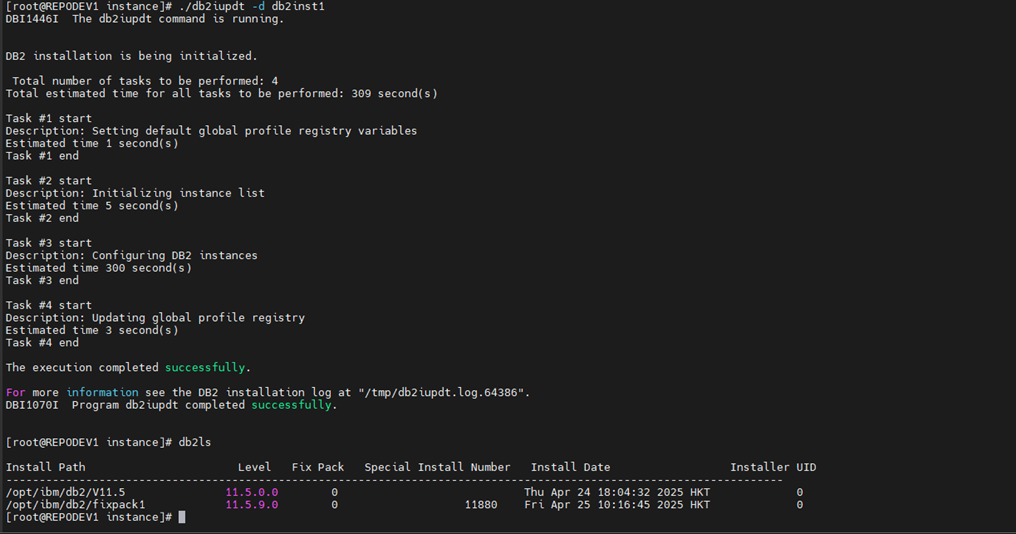Click the Task #3 start line
The image size is (1016, 534).
click(49, 243)
